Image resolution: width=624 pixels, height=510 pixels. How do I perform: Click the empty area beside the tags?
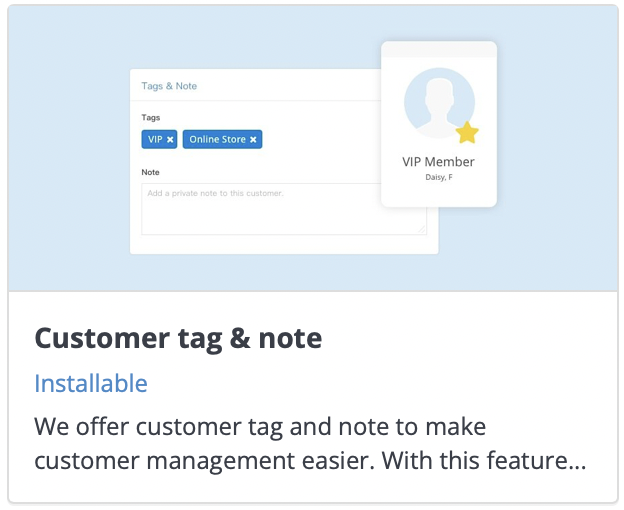point(320,139)
